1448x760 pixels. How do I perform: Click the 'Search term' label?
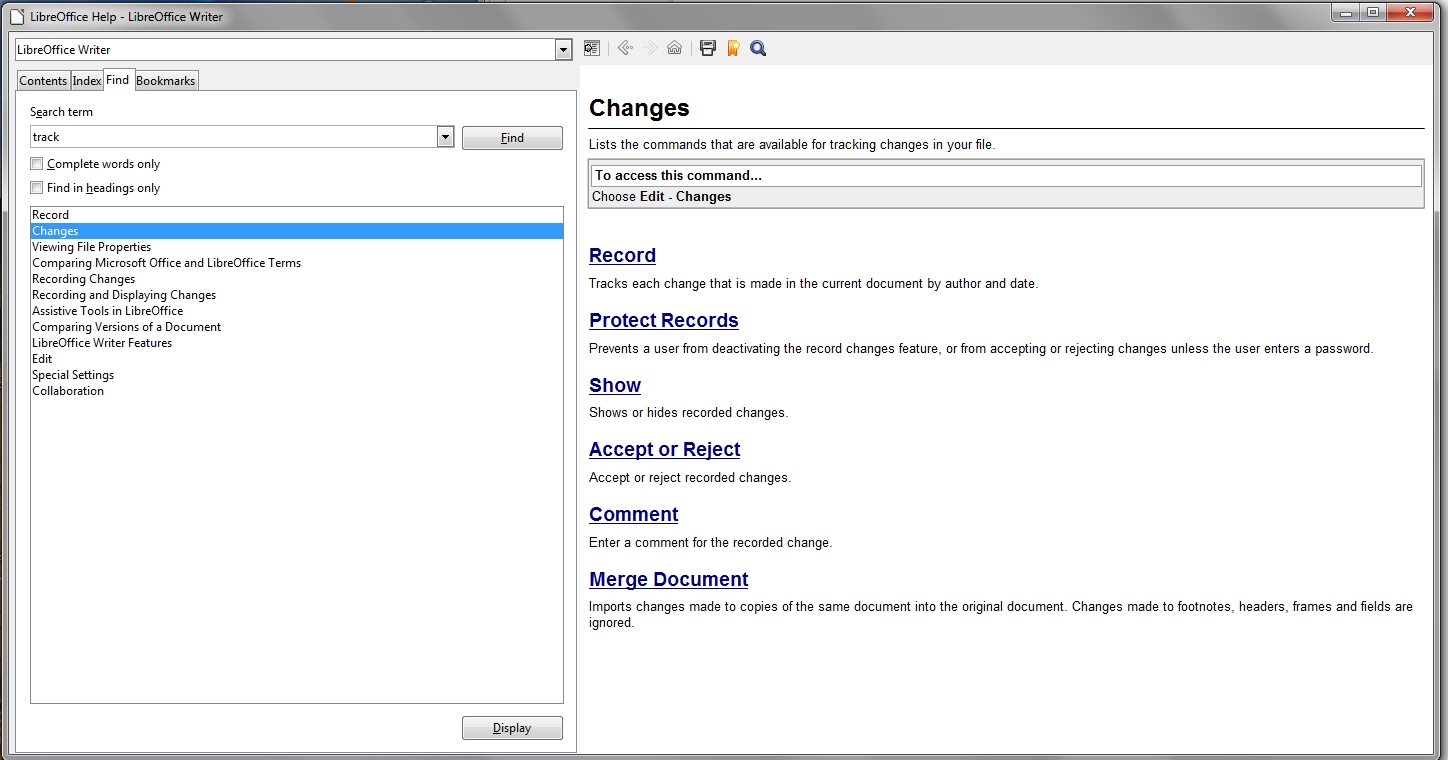[x=61, y=112]
